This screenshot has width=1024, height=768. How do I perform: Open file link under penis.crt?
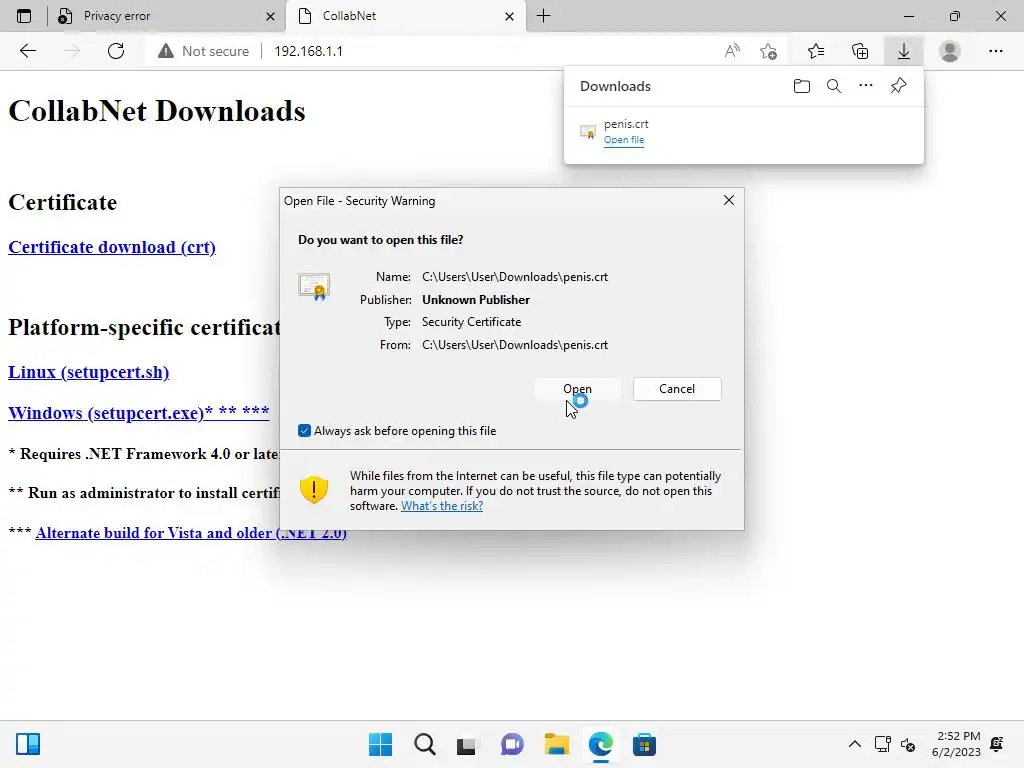coord(624,140)
